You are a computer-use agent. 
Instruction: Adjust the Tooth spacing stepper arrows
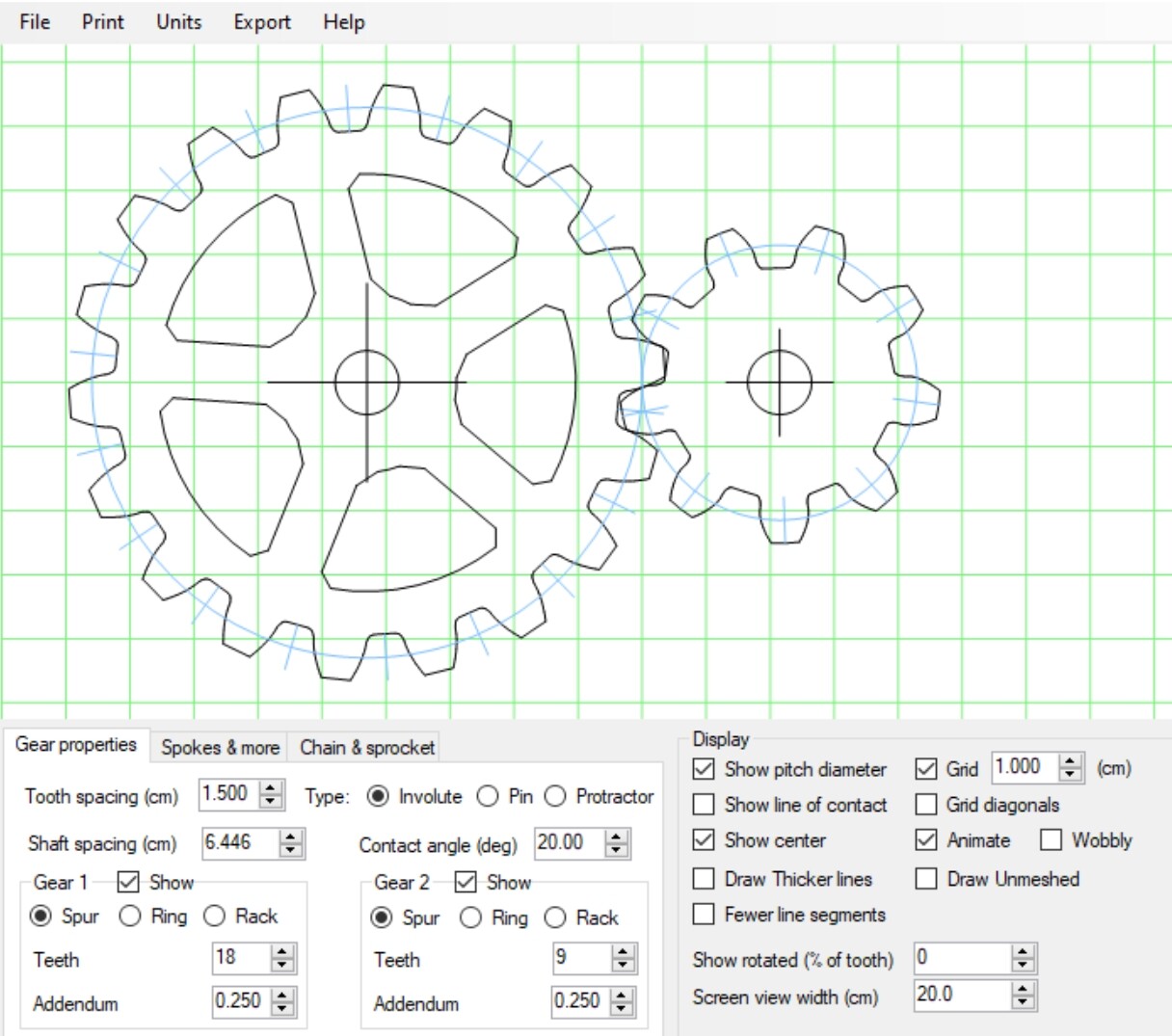[272, 794]
